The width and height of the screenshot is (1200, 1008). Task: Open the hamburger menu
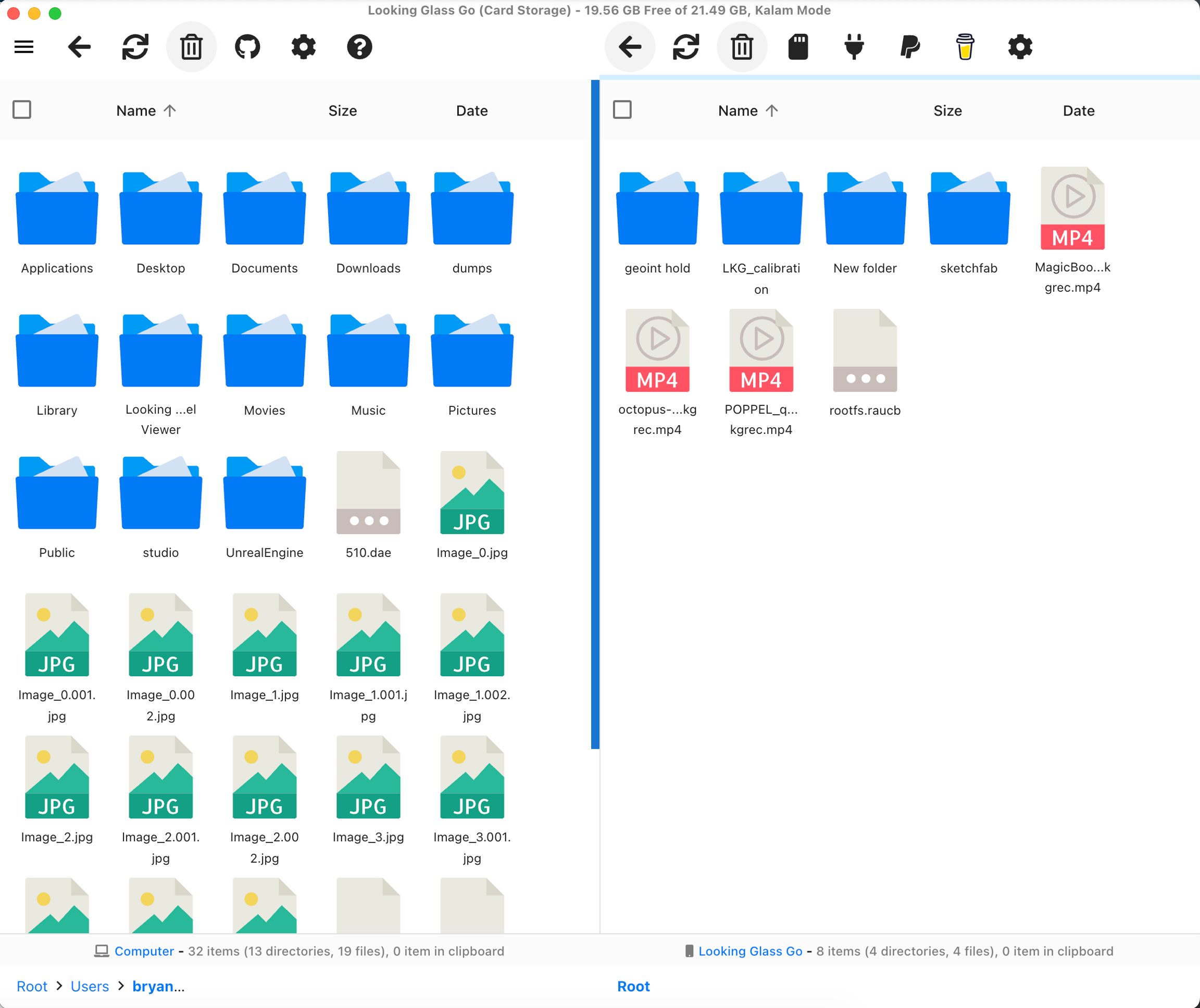point(23,47)
